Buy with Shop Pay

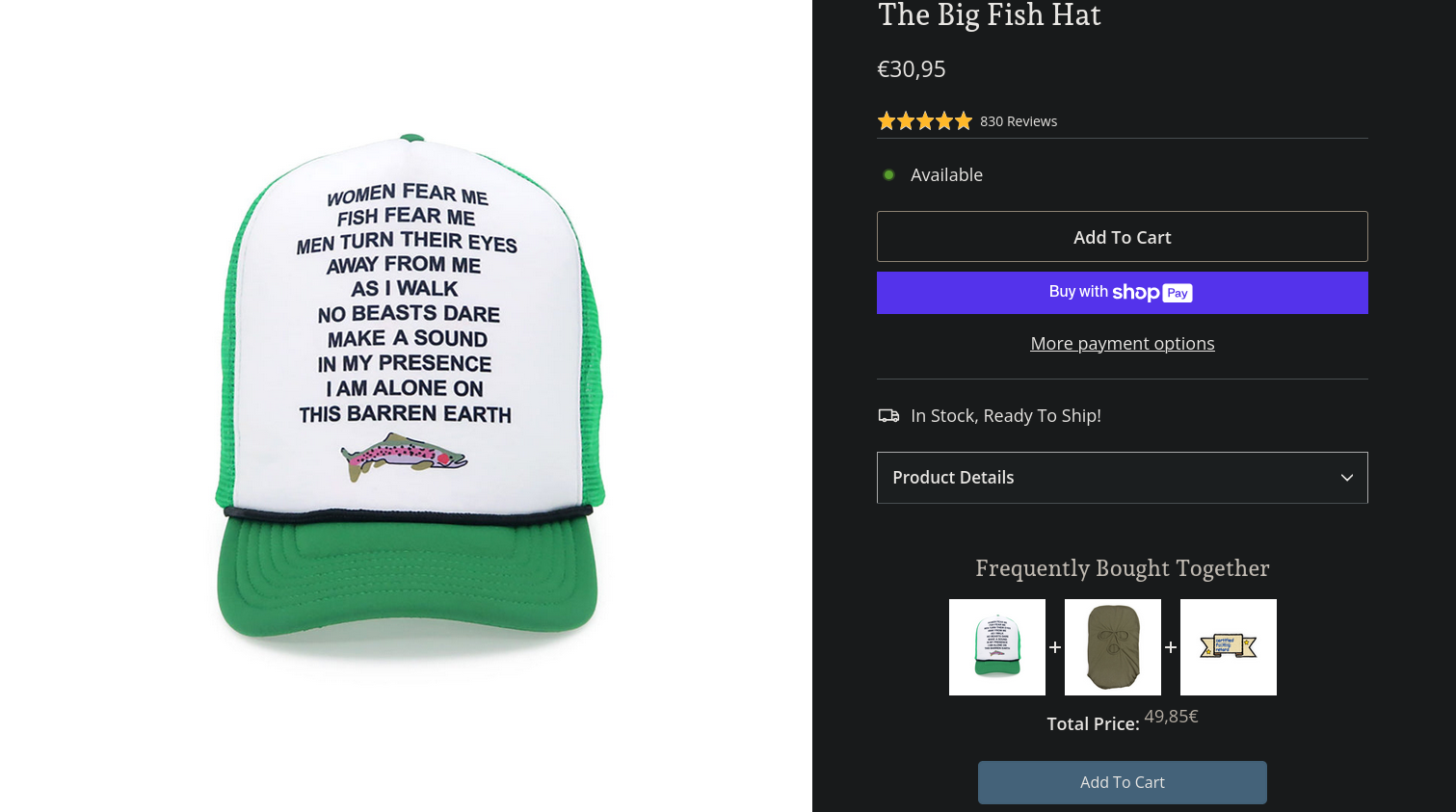click(x=1123, y=293)
